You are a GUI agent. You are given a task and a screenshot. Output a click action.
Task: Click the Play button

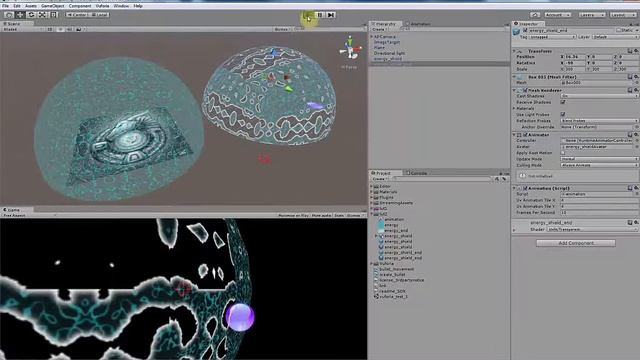(x=308, y=15)
